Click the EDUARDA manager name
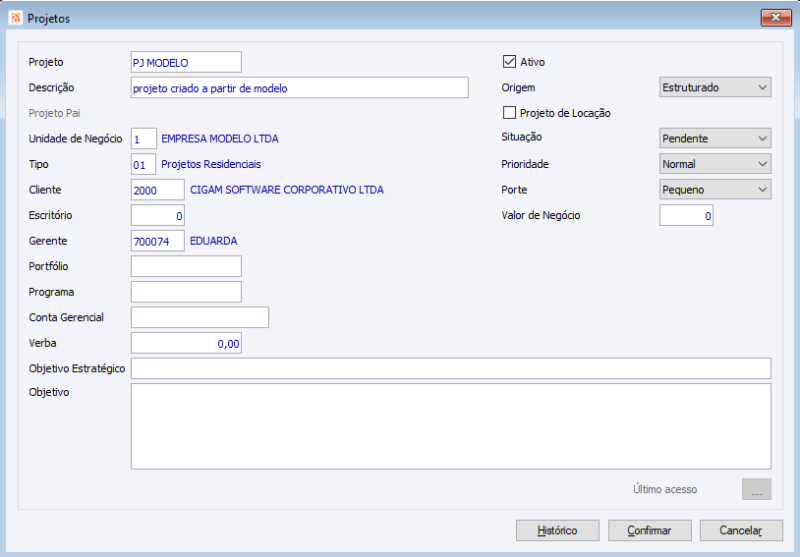This screenshot has width=800, height=557. coord(213,241)
